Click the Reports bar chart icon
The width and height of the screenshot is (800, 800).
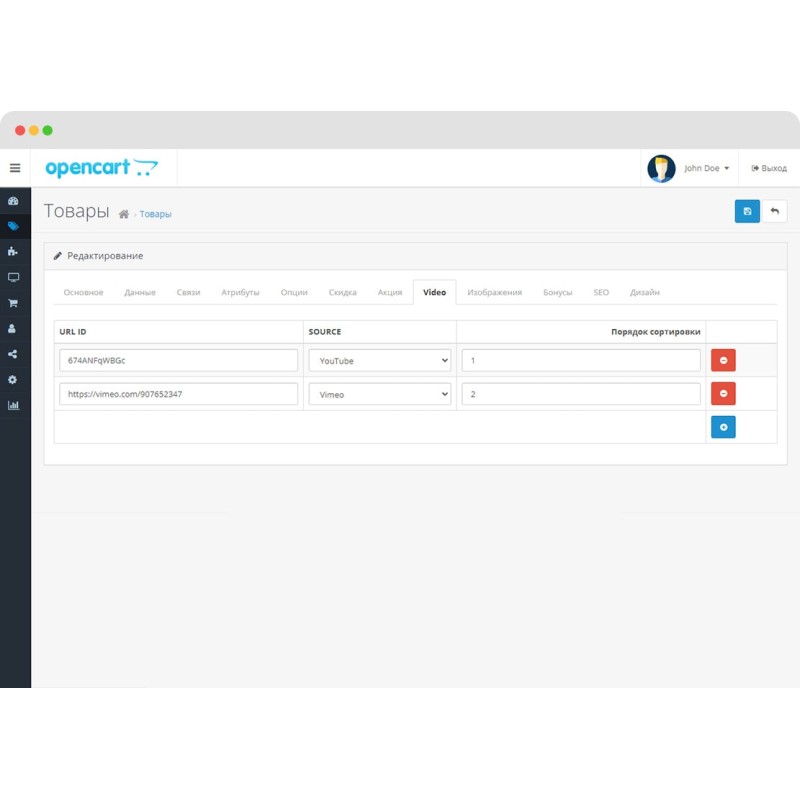[13, 405]
